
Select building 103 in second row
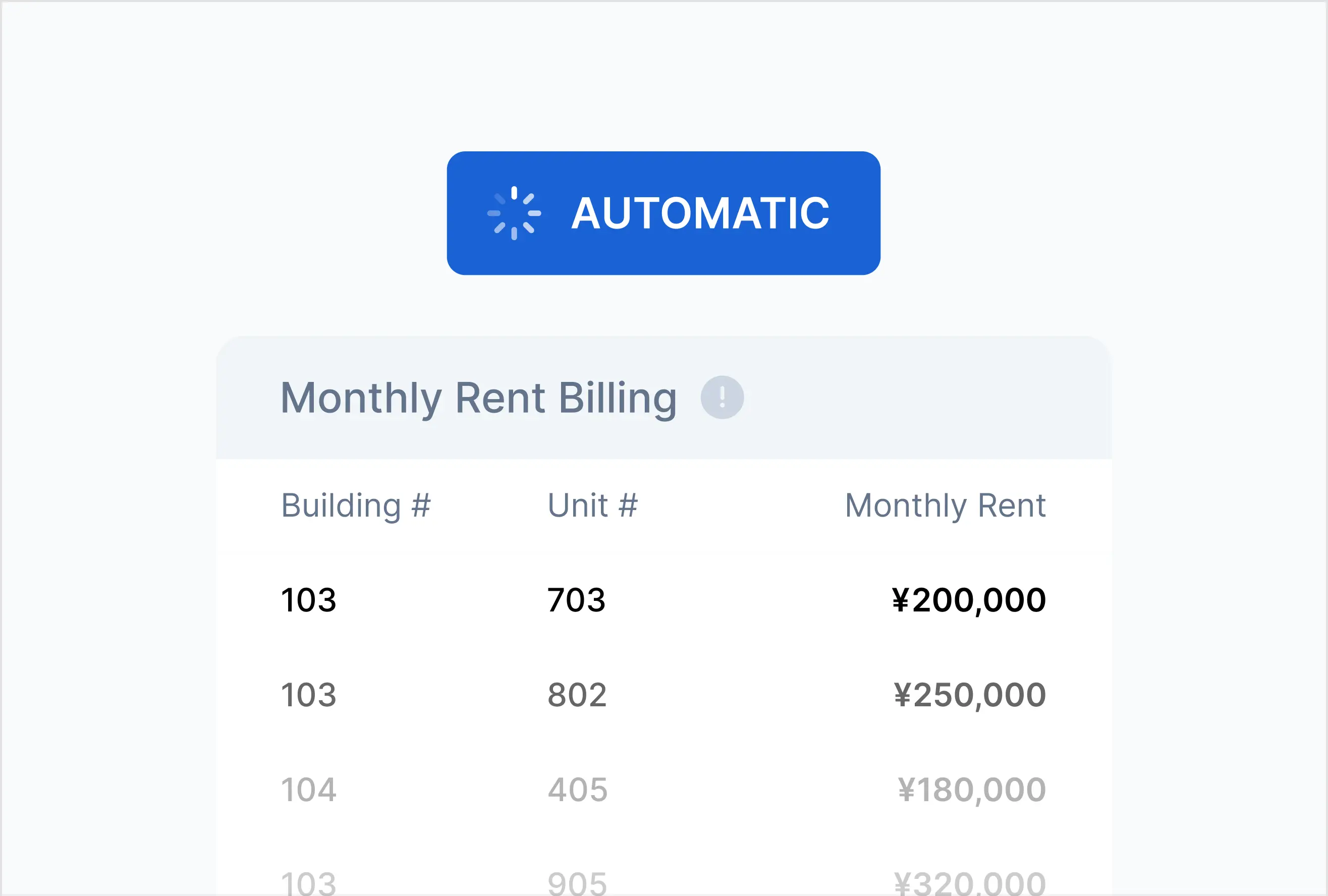point(309,695)
